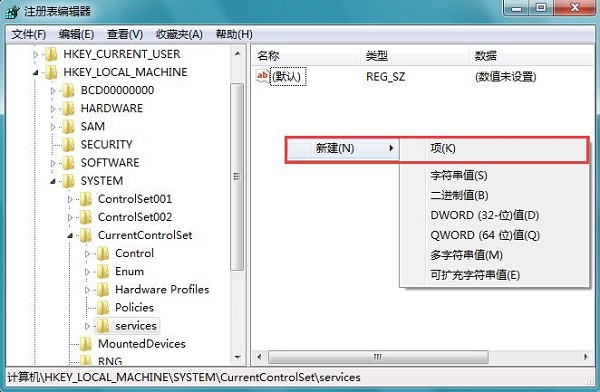
Task: Expand the Control subkey arrow
Action: pos(87,254)
